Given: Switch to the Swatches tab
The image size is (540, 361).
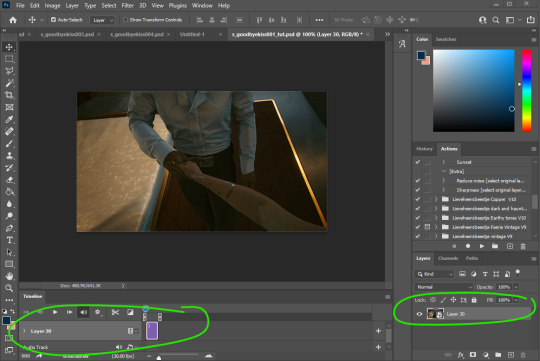Looking at the screenshot, I should [446, 39].
